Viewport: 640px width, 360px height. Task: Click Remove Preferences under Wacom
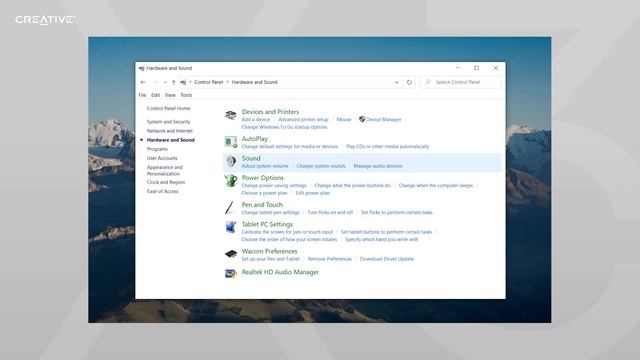click(x=330, y=259)
